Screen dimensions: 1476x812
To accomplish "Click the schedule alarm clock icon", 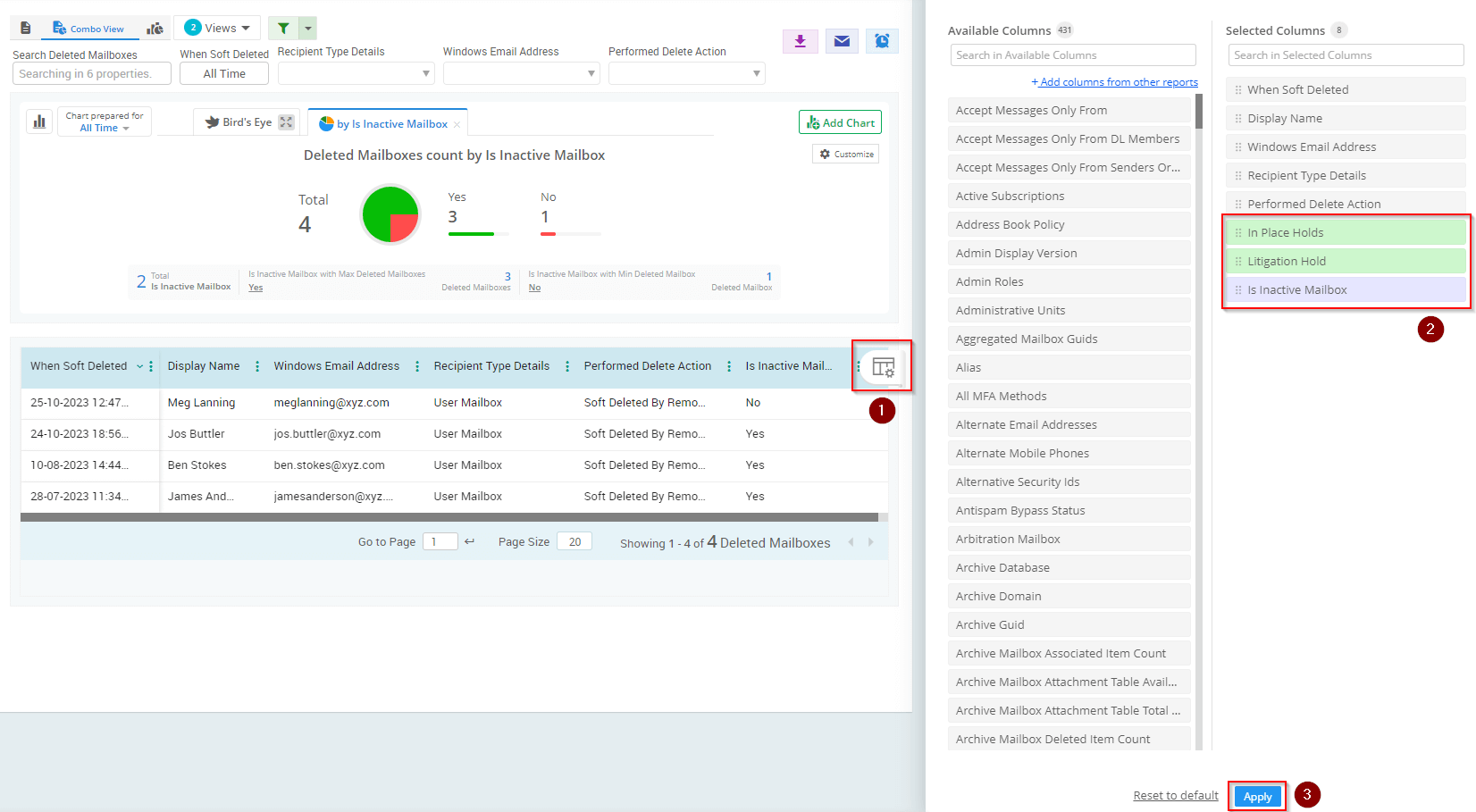I will point(882,41).
